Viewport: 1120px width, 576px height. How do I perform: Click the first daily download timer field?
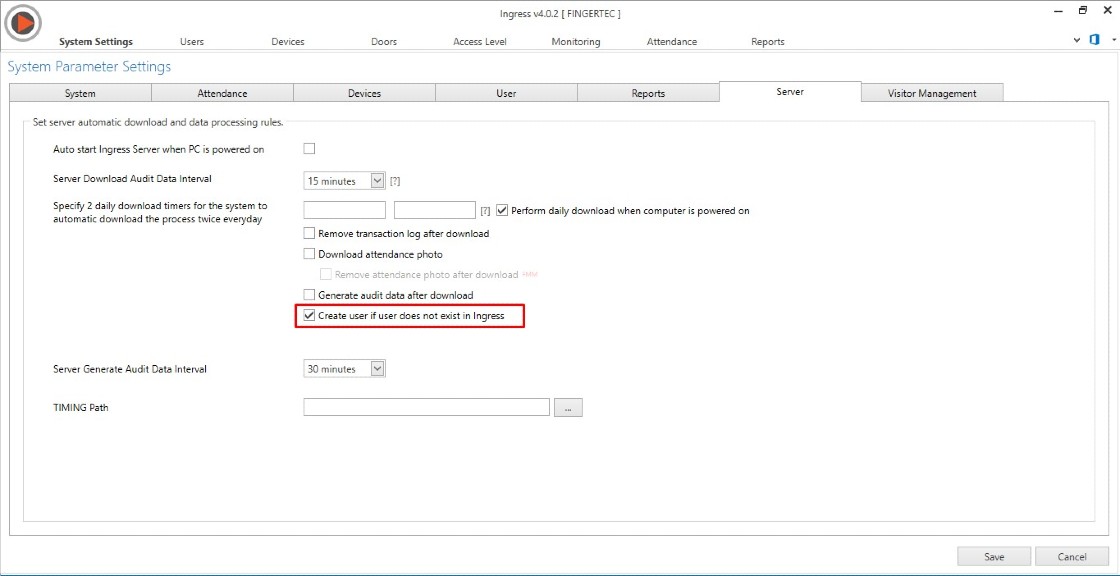(344, 210)
